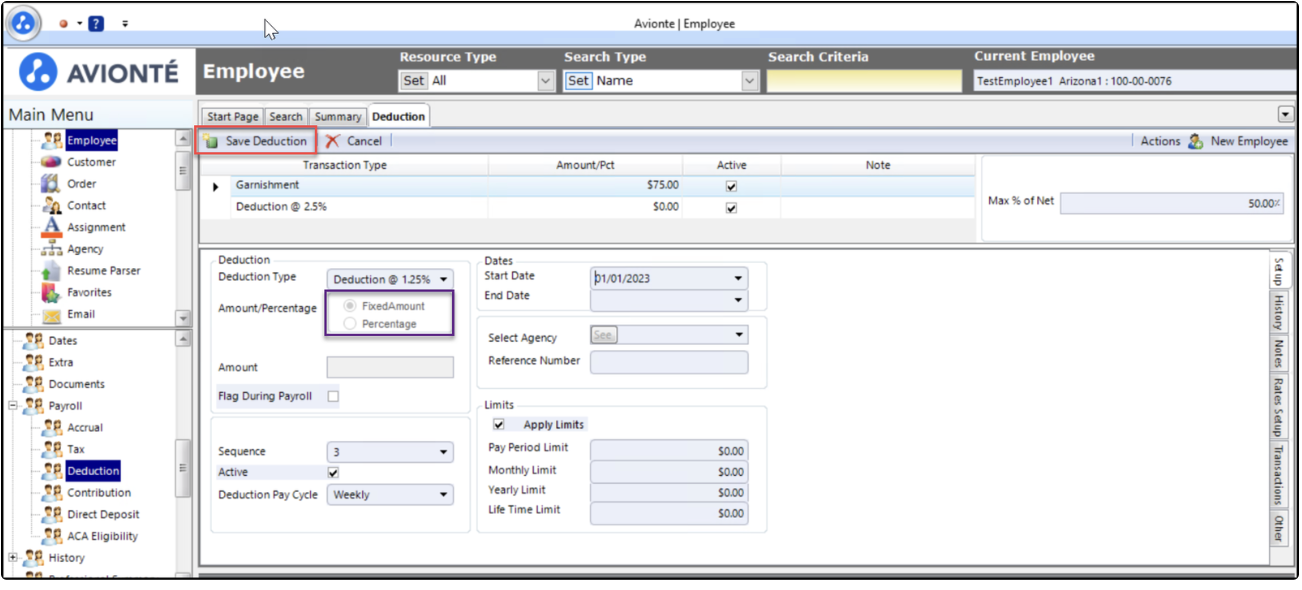Collapse the Payroll tree node
The height and width of the screenshot is (590, 1302).
13,406
